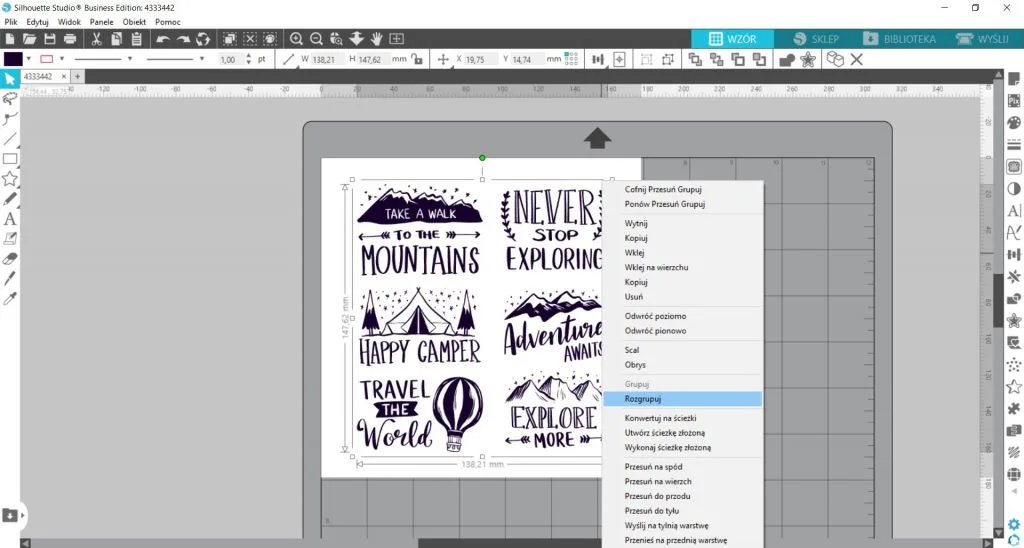Switch to the SKLEP tab
Viewport: 1024px width, 548px height.
click(x=816, y=39)
